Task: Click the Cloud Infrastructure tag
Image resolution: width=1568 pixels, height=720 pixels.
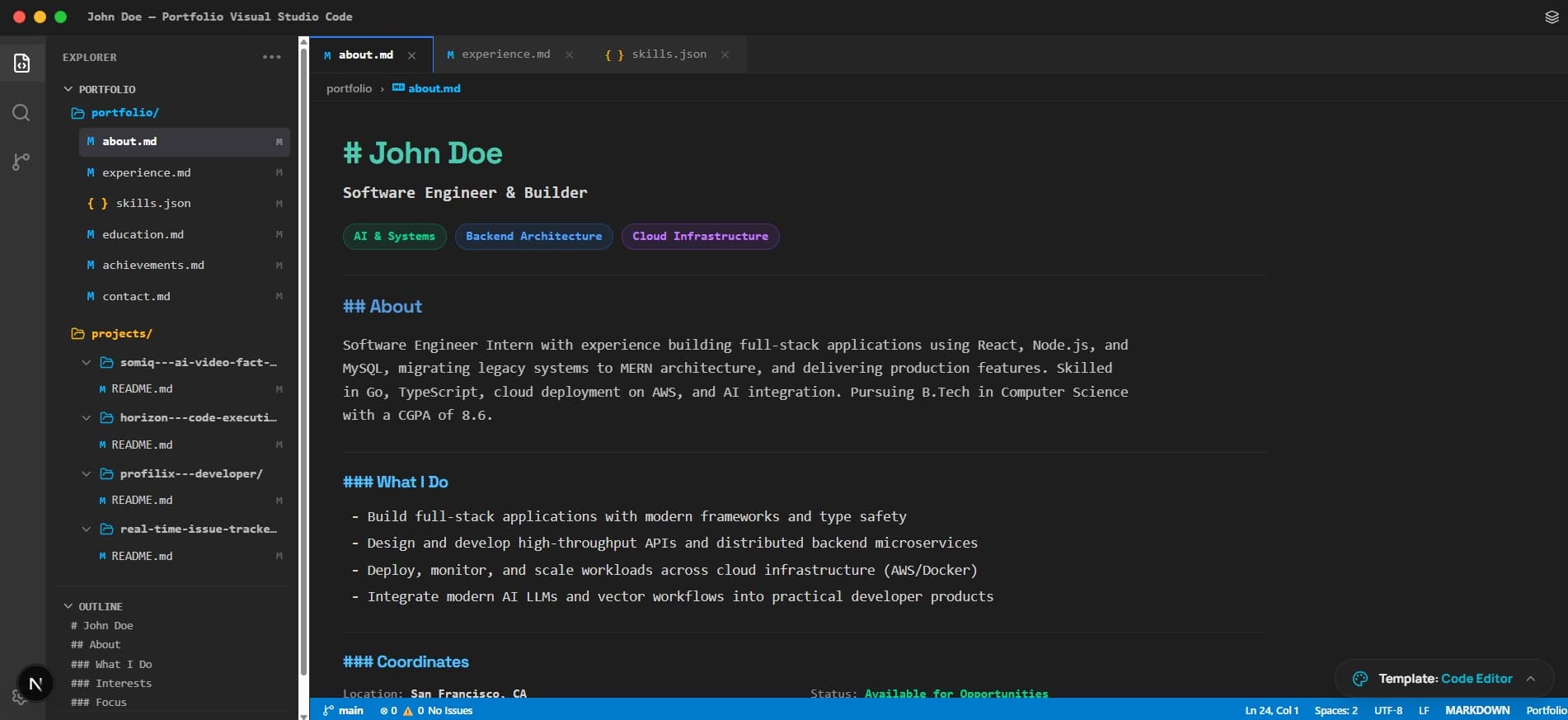Action: 700,237
